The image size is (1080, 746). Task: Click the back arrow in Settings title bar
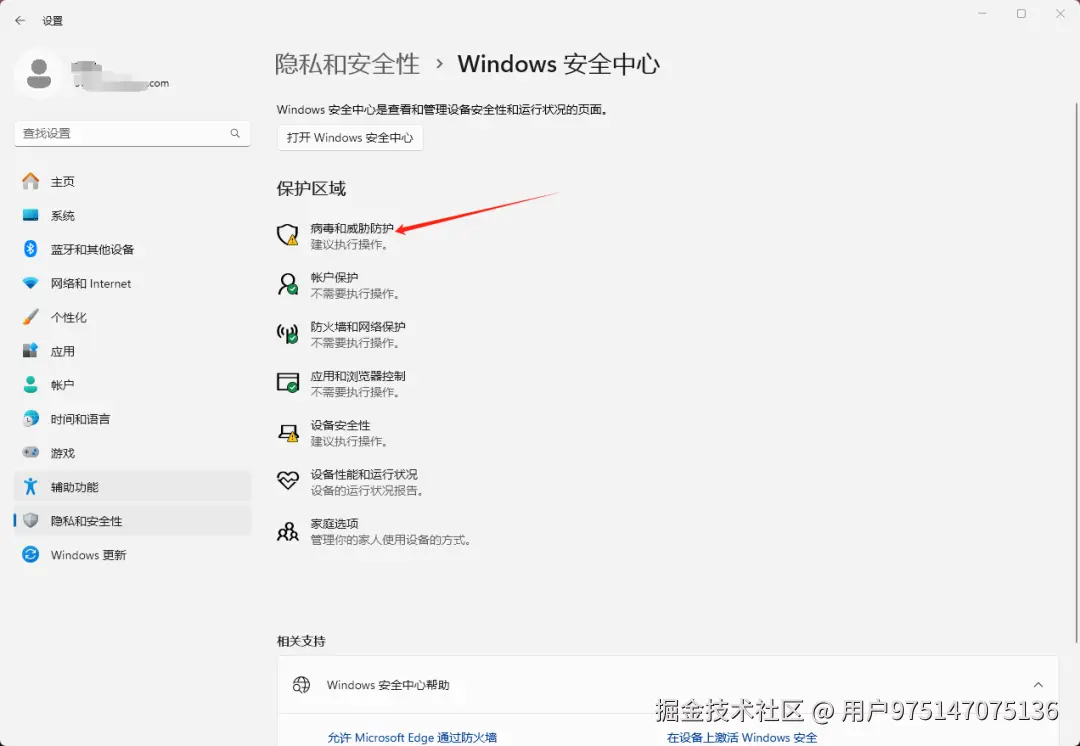(20, 21)
